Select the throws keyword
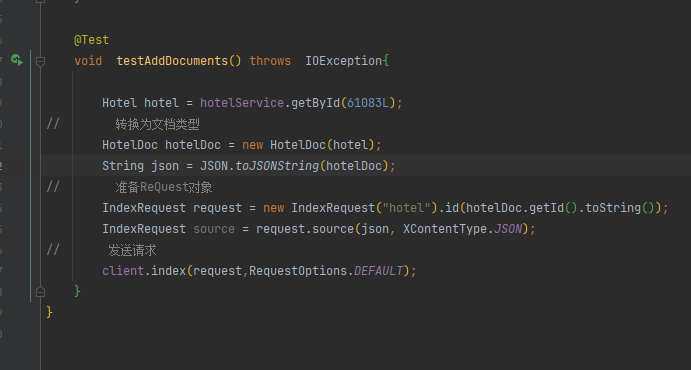Image resolution: width=691 pixels, height=370 pixels. (270, 61)
